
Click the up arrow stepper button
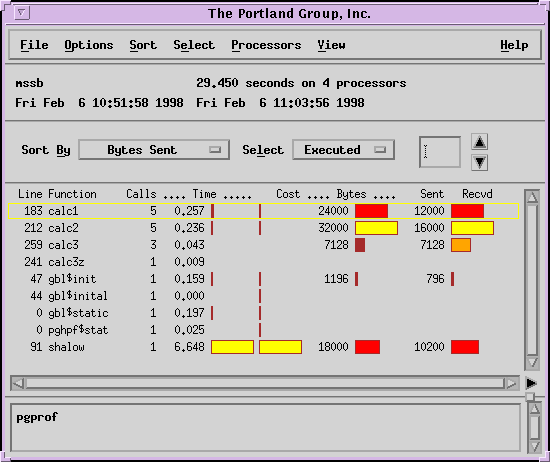479,142
